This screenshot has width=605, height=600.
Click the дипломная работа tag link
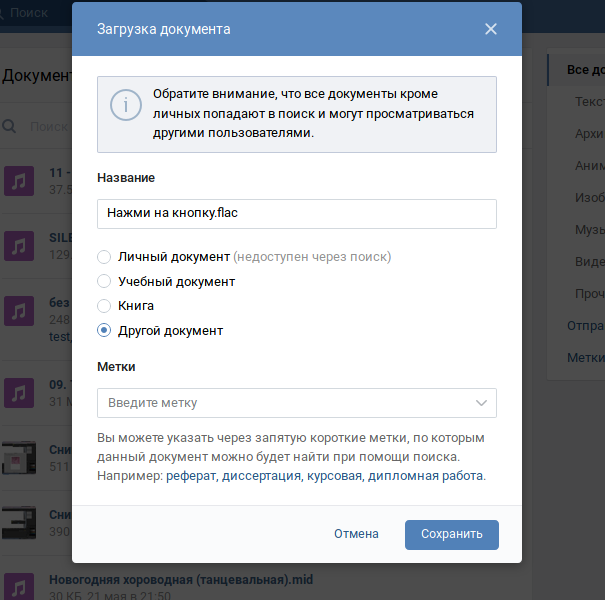425,476
